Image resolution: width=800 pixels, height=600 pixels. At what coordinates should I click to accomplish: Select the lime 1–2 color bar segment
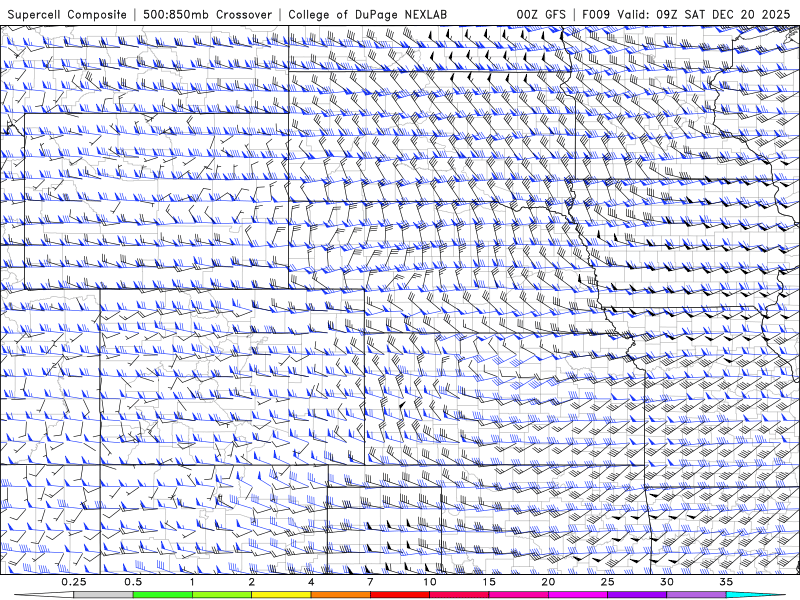tap(222, 595)
